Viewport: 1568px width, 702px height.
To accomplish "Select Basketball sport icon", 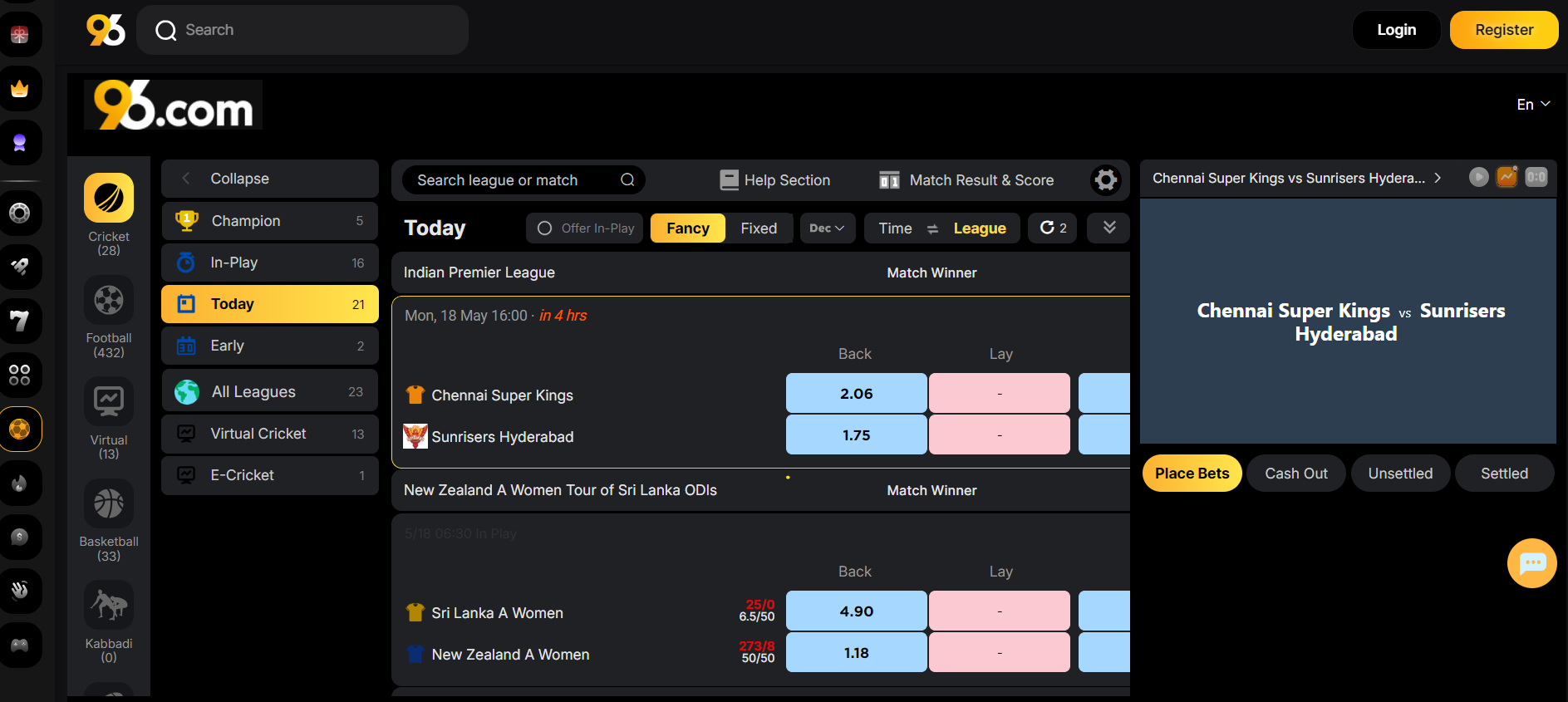I will pos(109,503).
